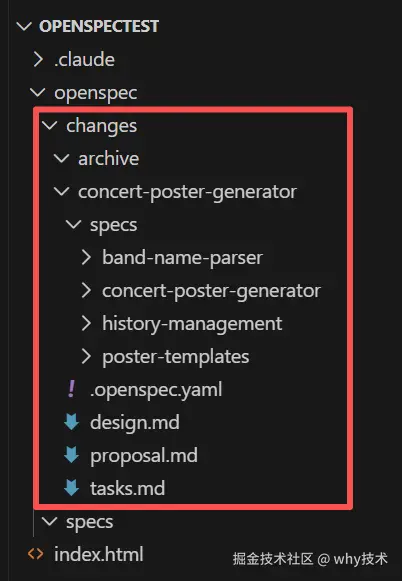Viewport: 402px width, 581px height.
Task: Click the HTML icon beside index.html
Action: 36,554
